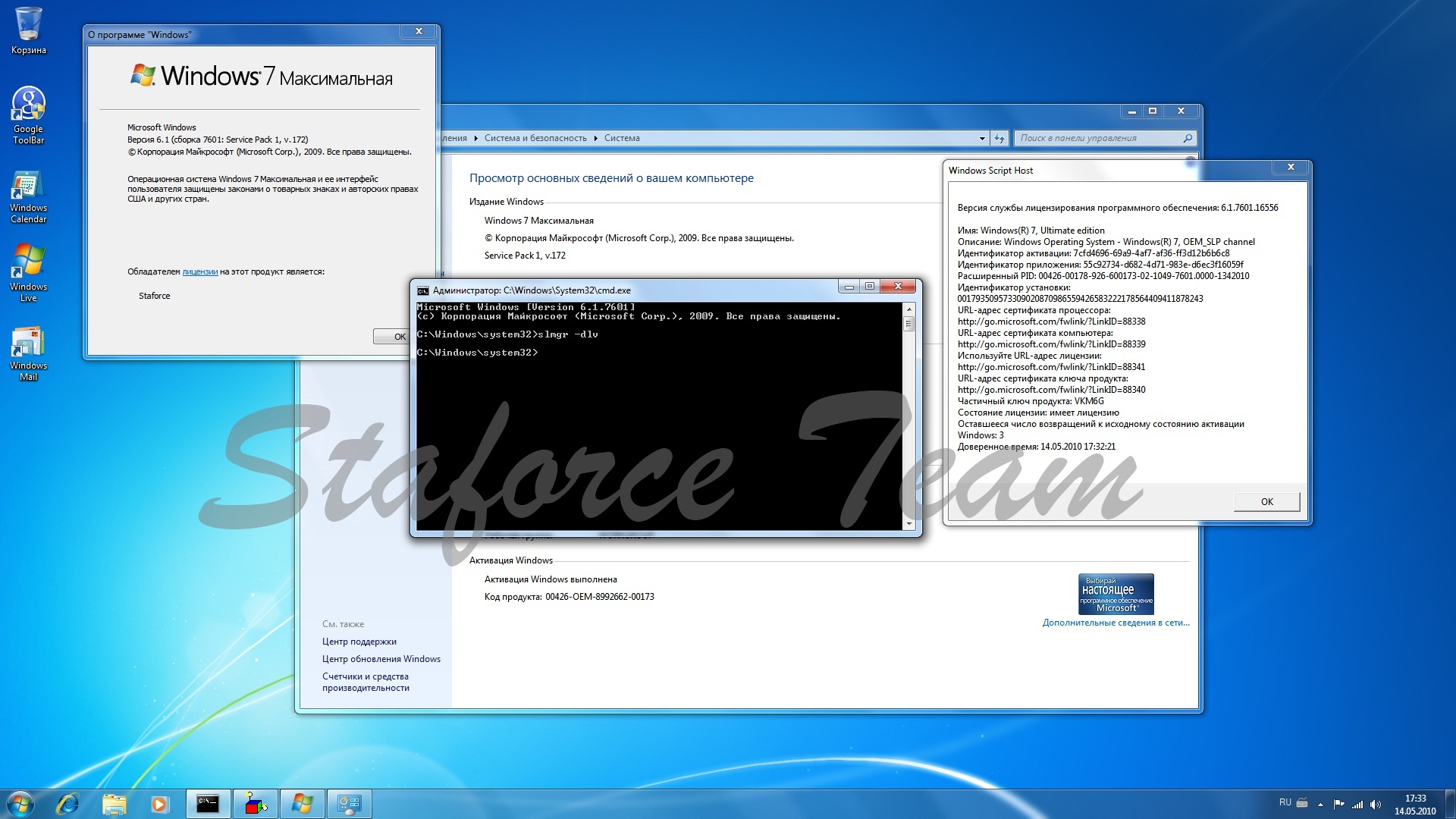The width and height of the screenshot is (1456, 819).
Task: Open Центр обновления Windows link
Action: (381, 659)
